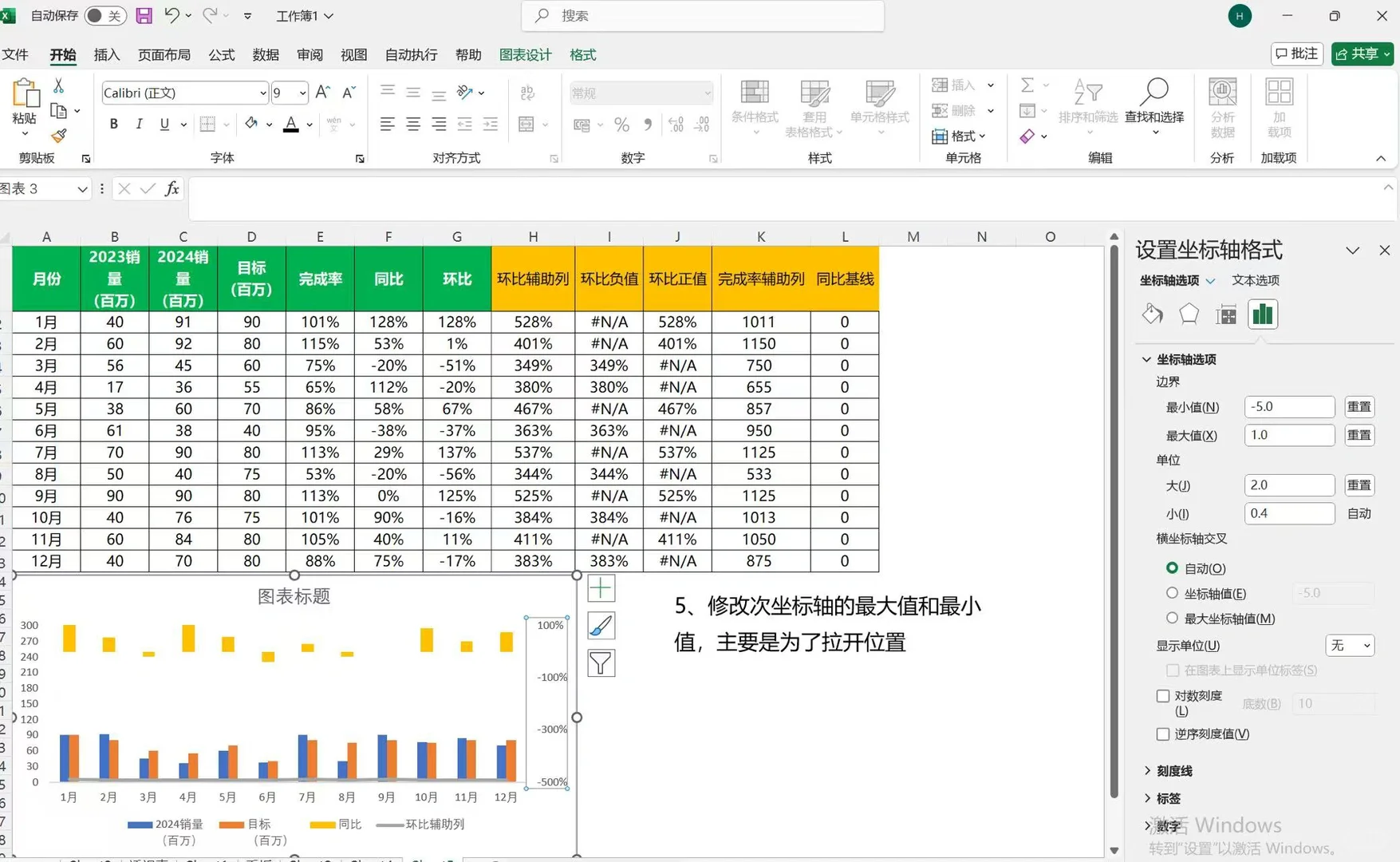
Task: Enable the 对数刻度 checkbox
Action: pyautogui.click(x=1163, y=696)
